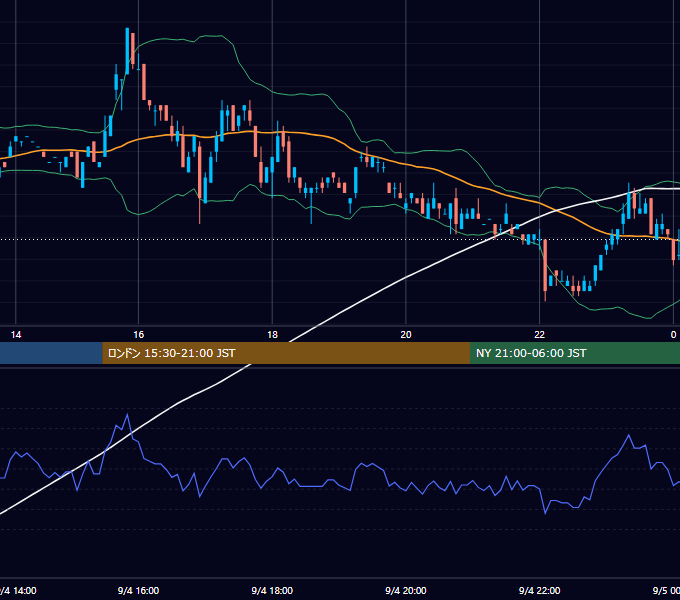Click the hour label 16 on time axis

(x=138, y=335)
